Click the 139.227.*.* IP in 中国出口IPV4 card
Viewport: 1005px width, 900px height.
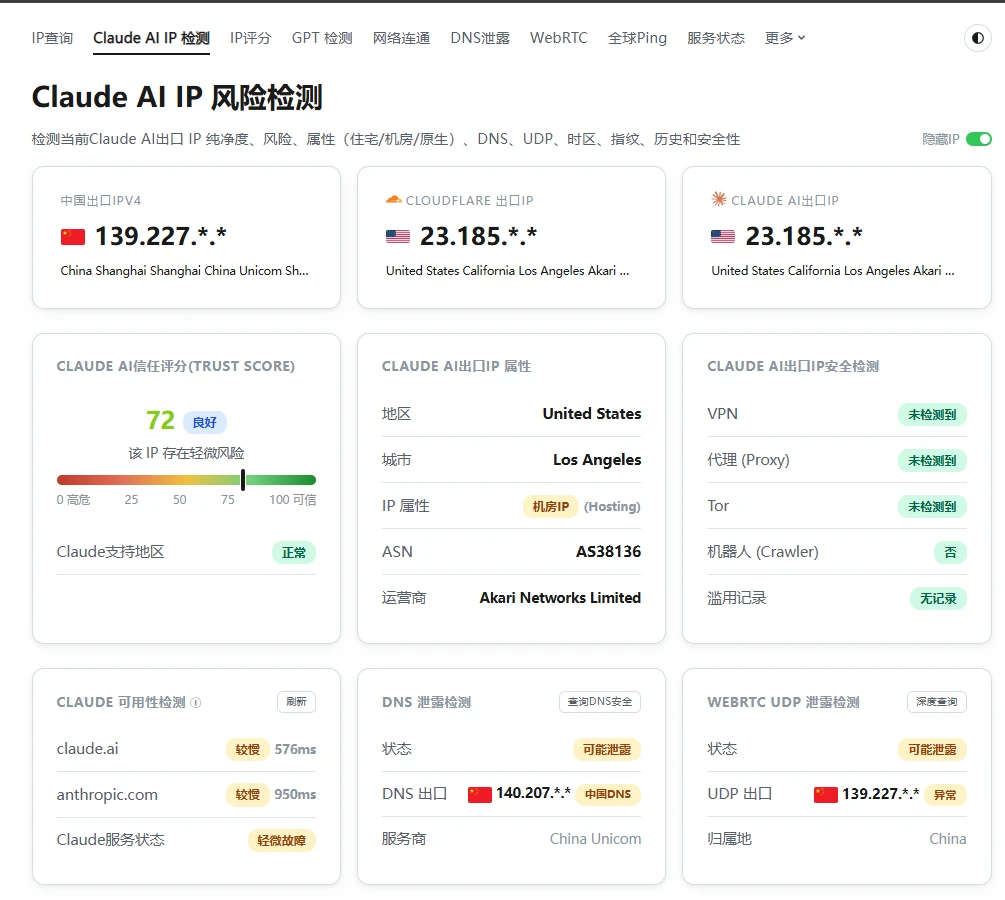coord(160,236)
